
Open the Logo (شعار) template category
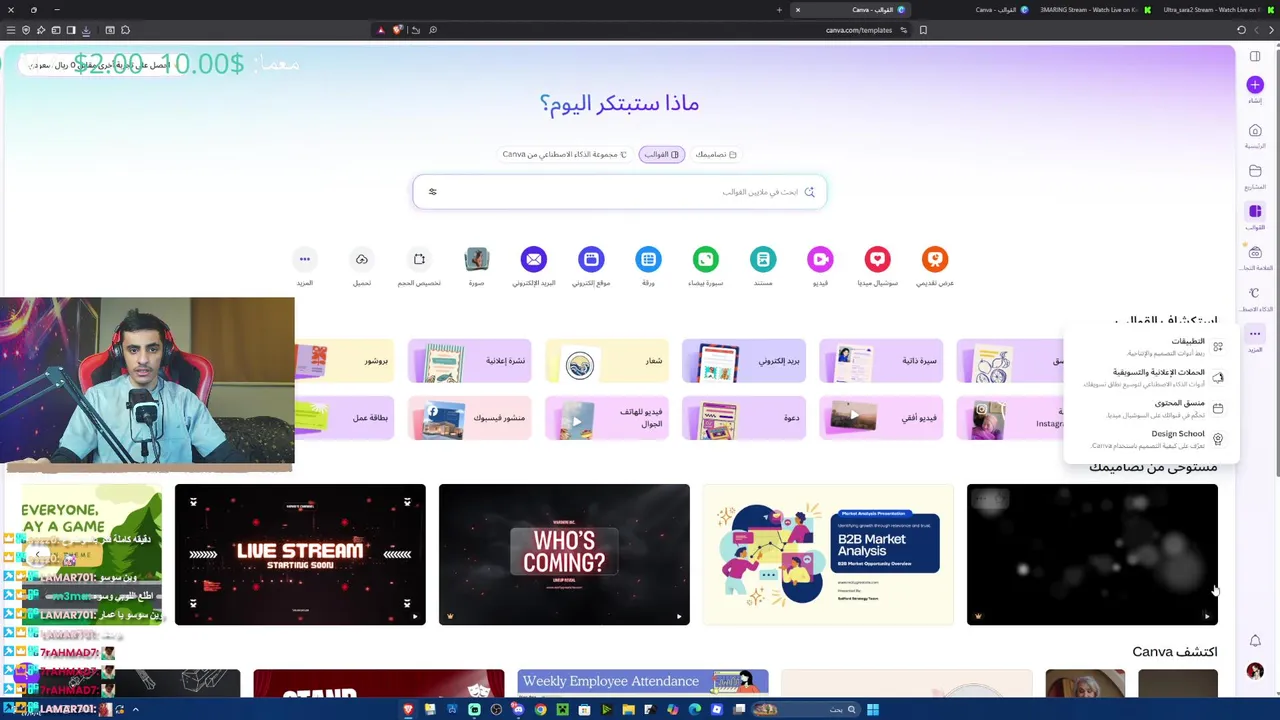[607, 361]
